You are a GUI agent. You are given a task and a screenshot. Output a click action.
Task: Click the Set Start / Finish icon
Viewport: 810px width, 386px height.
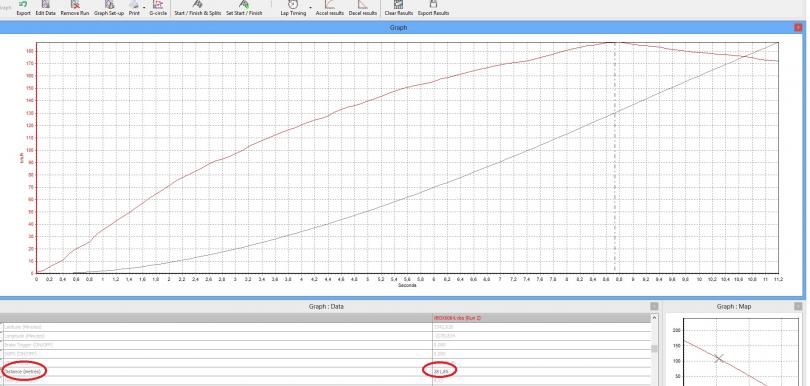[244, 8]
